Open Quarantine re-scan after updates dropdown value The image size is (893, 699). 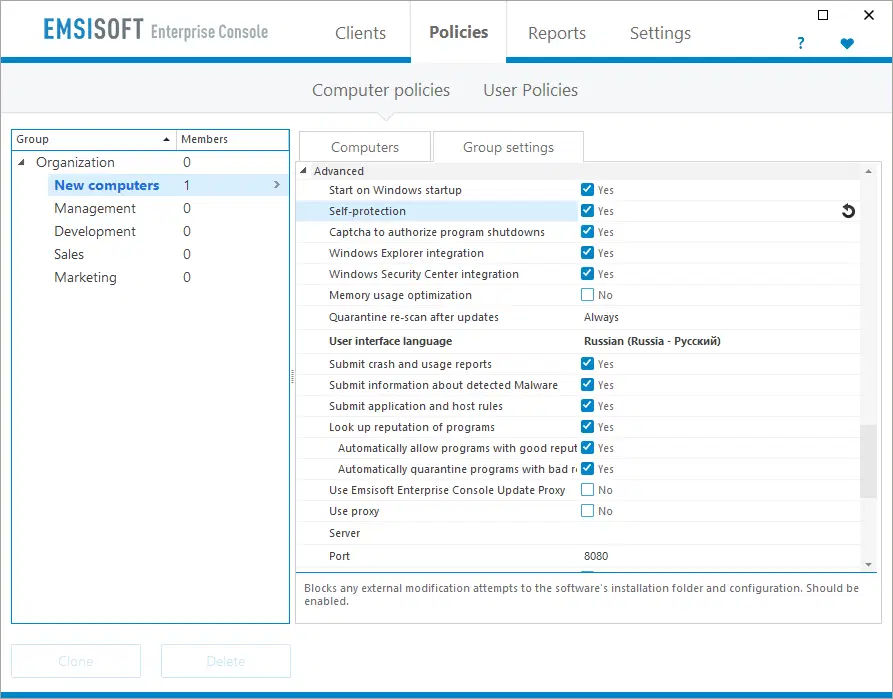(x=601, y=317)
